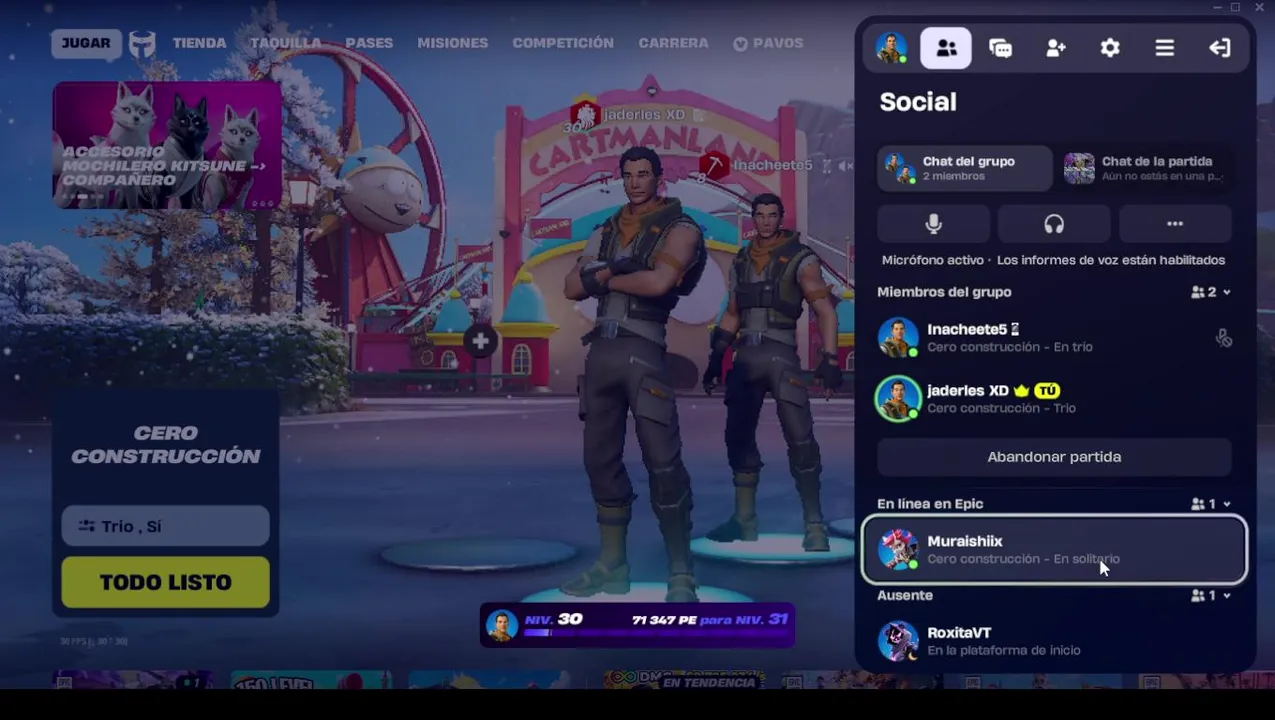The width and height of the screenshot is (1275, 720).
Task: Toggle the headphones audio button
Action: tap(1054, 224)
